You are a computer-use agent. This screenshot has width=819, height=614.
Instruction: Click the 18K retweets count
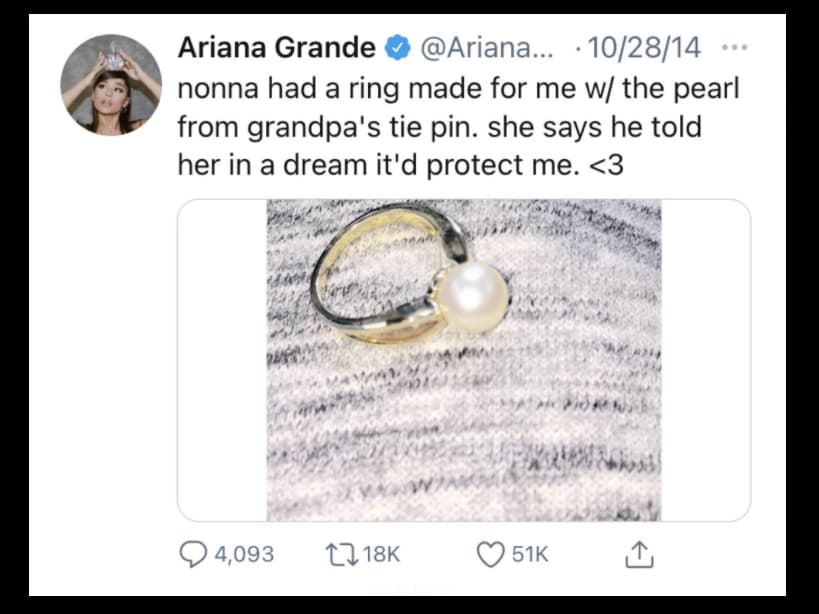pyautogui.click(x=380, y=554)
